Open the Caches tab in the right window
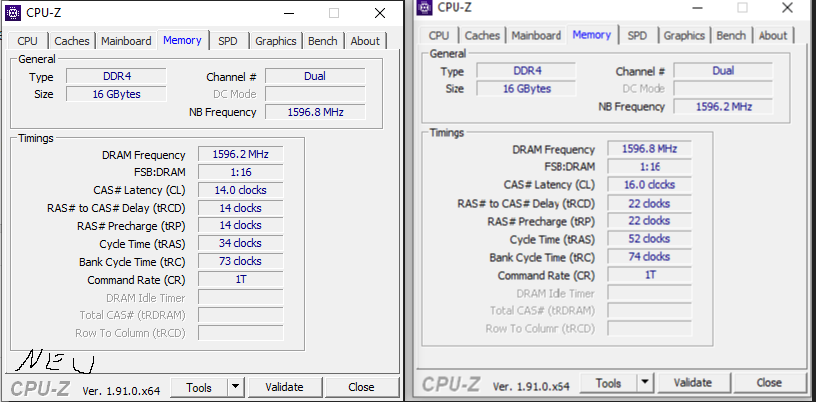Image resolution: width=816 pixels, height=402 pixels. tap(482, 35)
